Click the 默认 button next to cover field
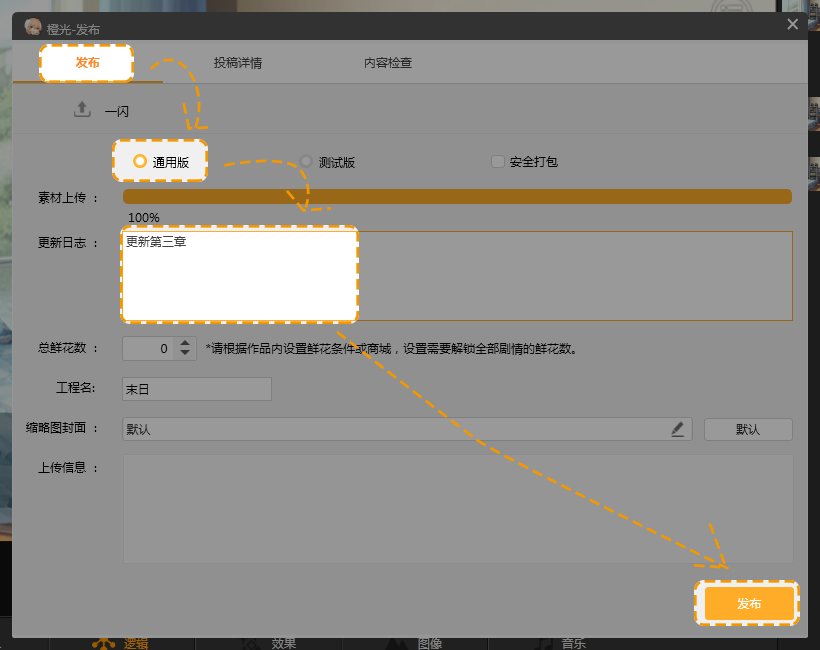Image resolution: width=820 pixels, height=650 pixels. click(x=748, y=429)
